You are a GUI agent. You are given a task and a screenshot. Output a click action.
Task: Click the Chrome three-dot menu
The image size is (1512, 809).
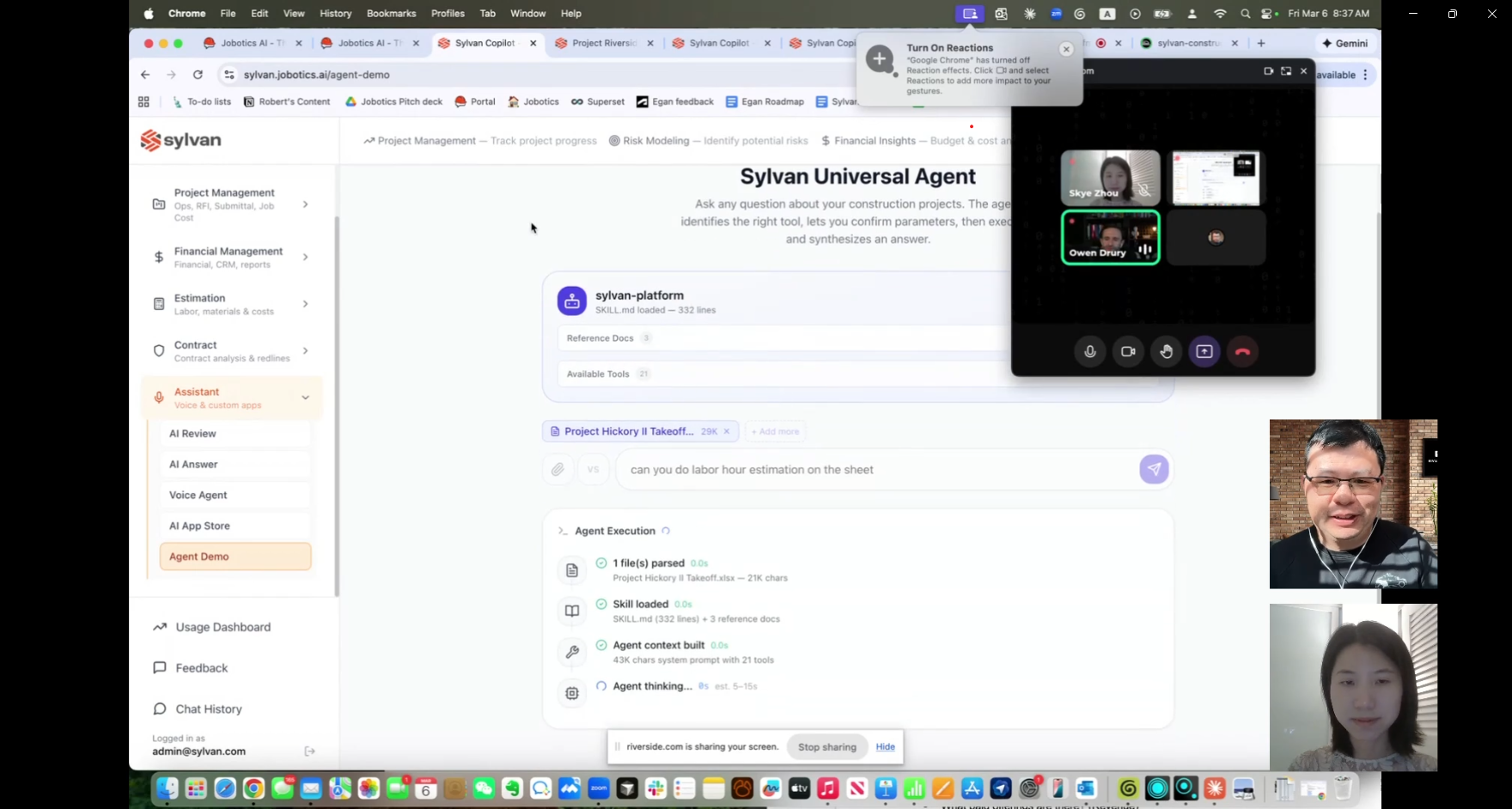click(x=1365, y=75)
